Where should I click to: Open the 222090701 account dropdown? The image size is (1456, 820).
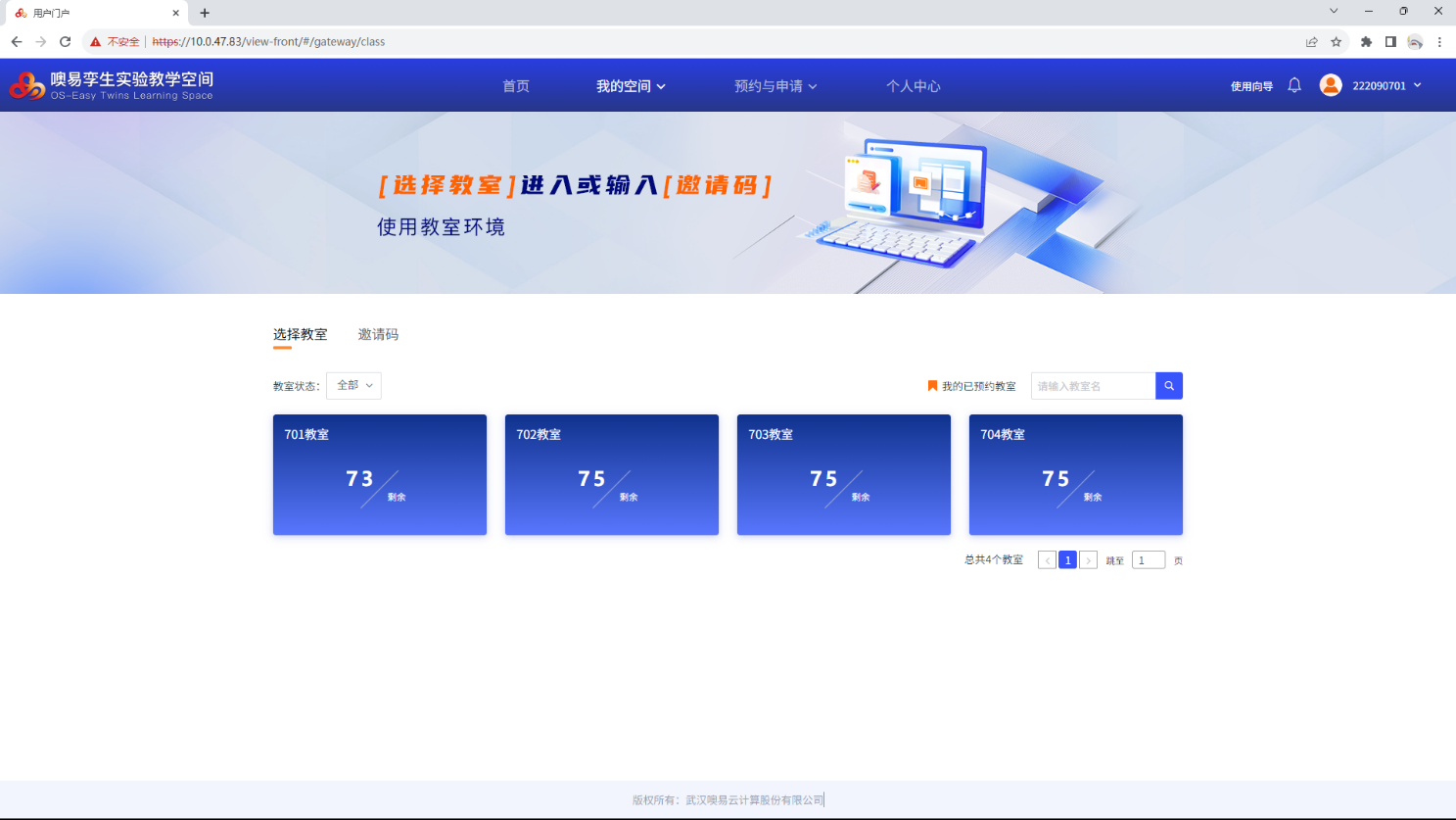coord(1386,86)
